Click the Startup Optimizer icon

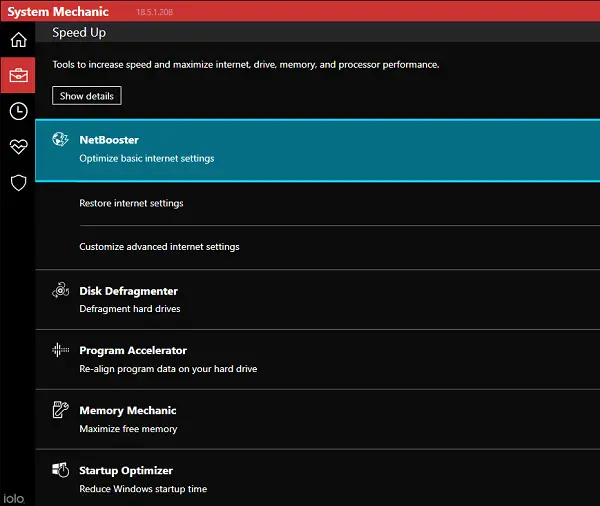60,470
